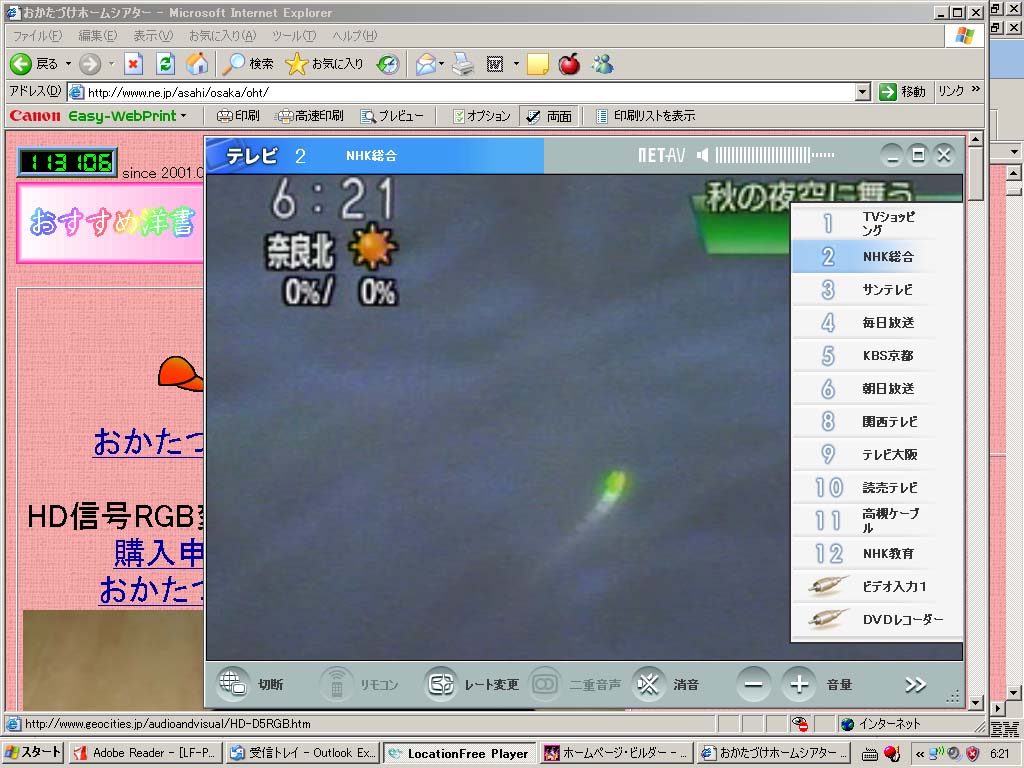
Task: Adjust the NETAV volume level bar
Action: (775, 155)
